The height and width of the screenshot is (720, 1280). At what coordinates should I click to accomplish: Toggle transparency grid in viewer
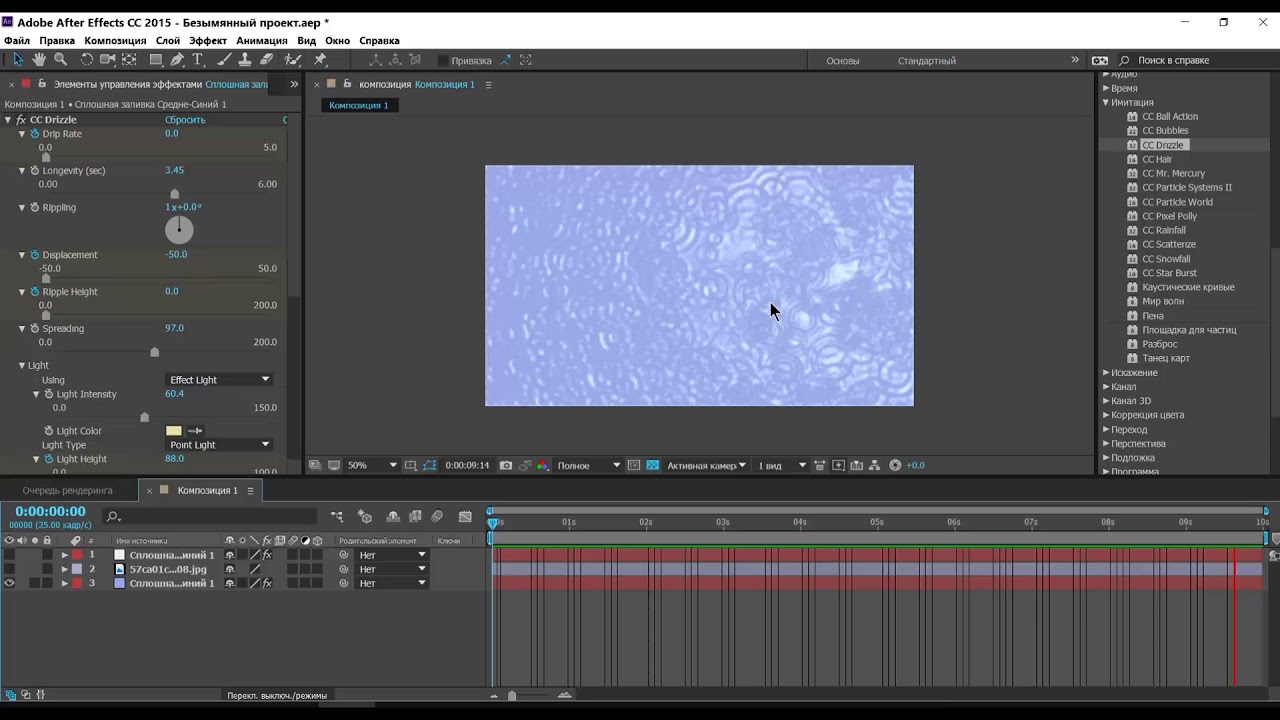(652, 465)
